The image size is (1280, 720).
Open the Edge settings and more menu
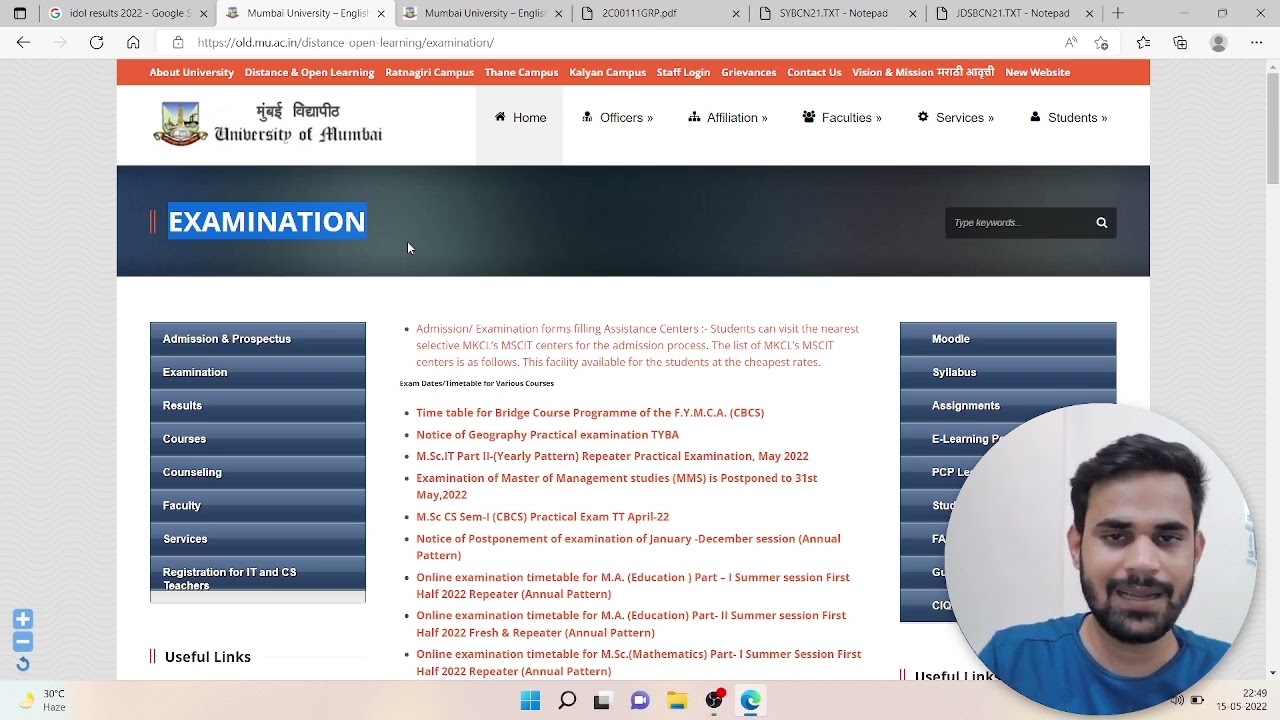1256,42
